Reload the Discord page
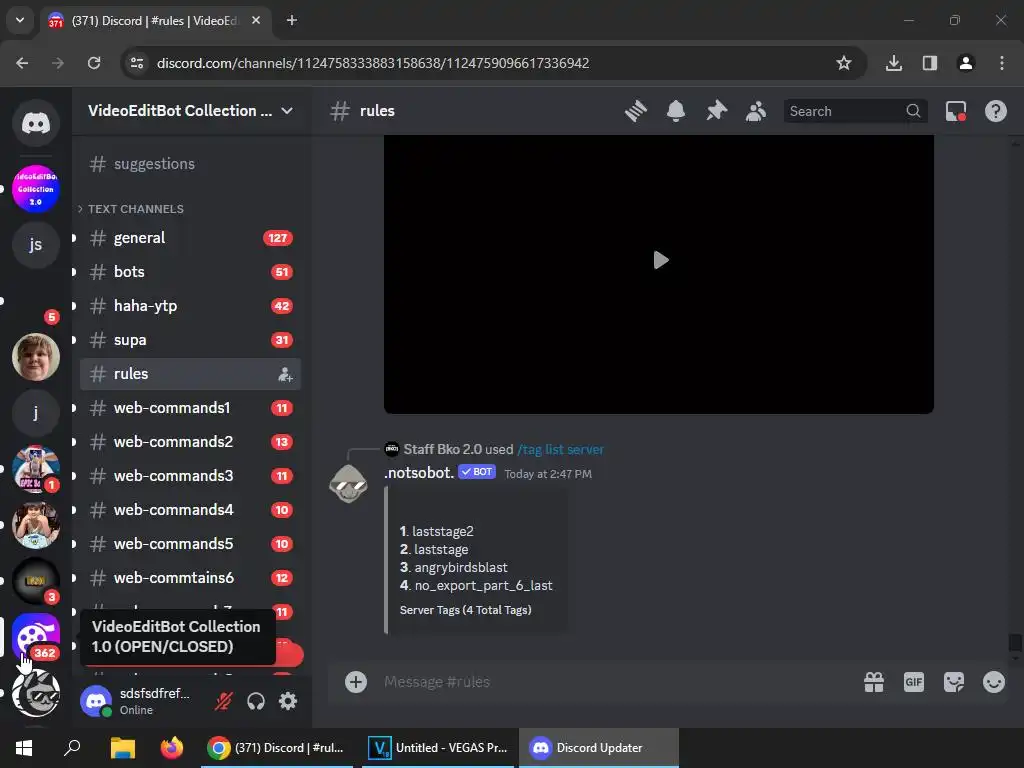 point(94,63)
